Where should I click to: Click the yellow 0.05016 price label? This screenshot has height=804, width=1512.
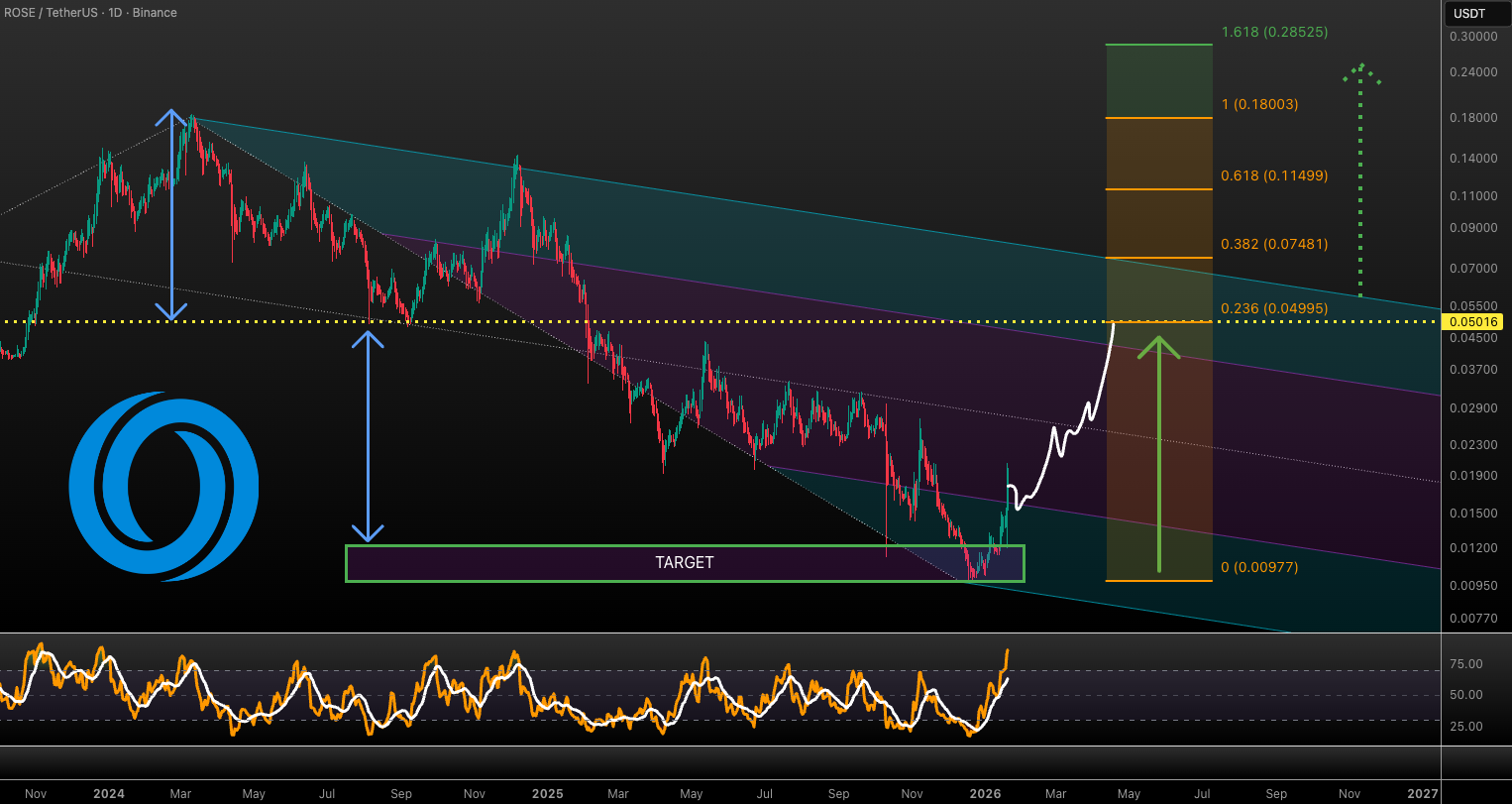pos(1475,322)
